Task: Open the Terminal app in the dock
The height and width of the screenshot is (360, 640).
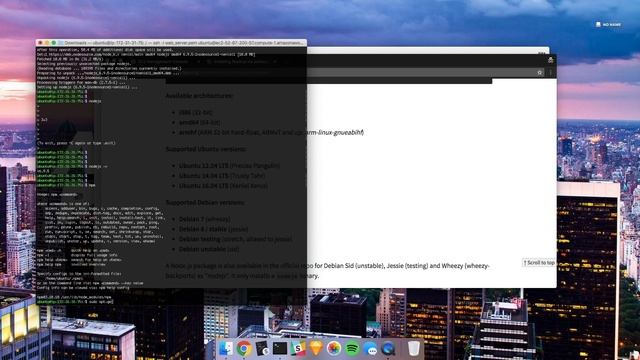Action: (280, 348)
